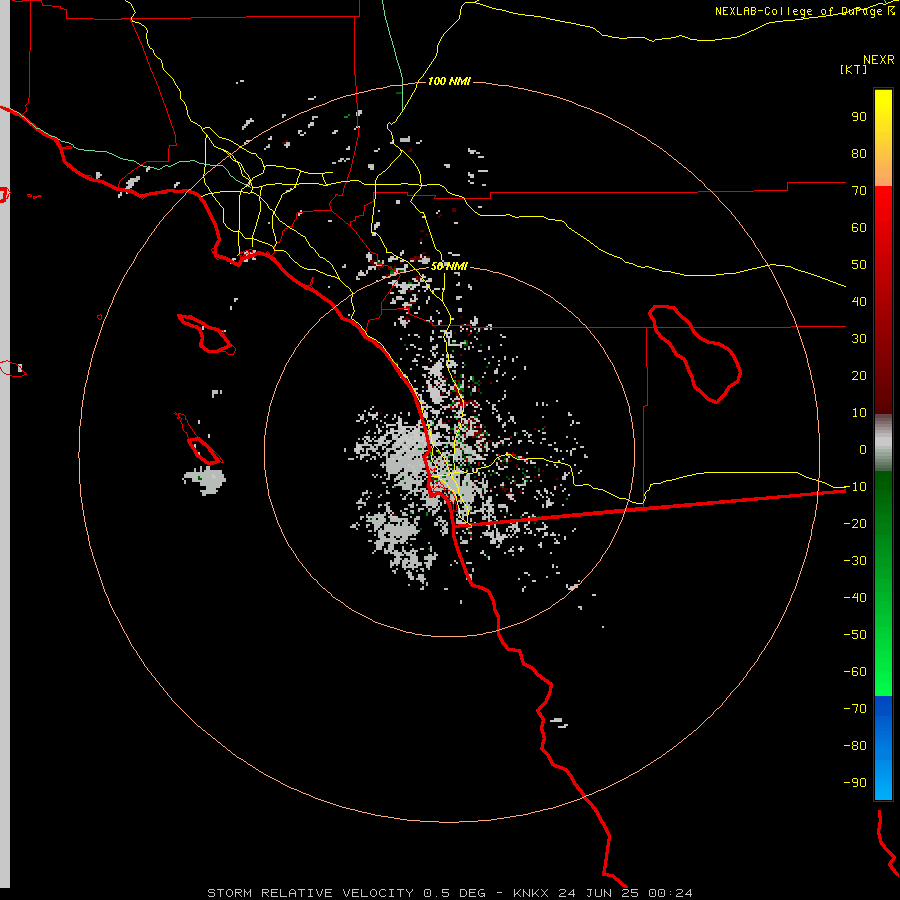The height and width of the screenshot is (900, 900).
Task: Click the "90" value on the velocity scale
Action: [x=859, y=117]
